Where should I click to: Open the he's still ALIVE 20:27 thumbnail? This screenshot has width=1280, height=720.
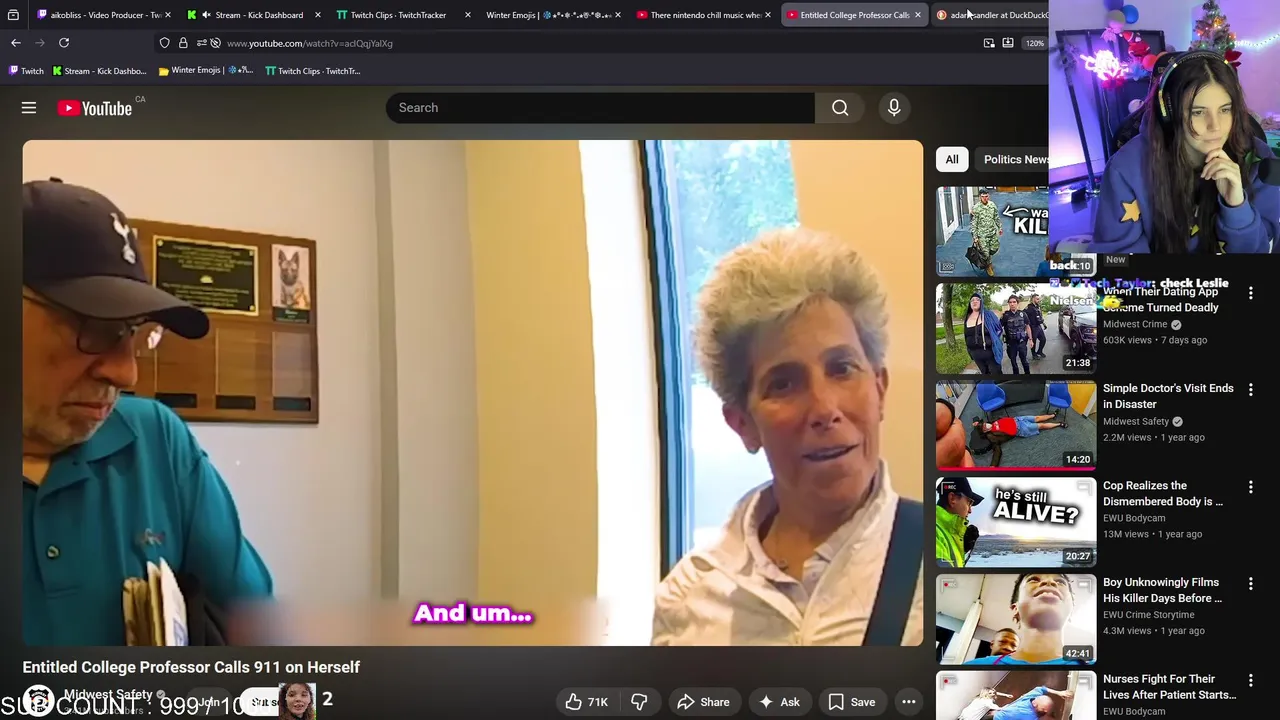[x=1016, y=522]
